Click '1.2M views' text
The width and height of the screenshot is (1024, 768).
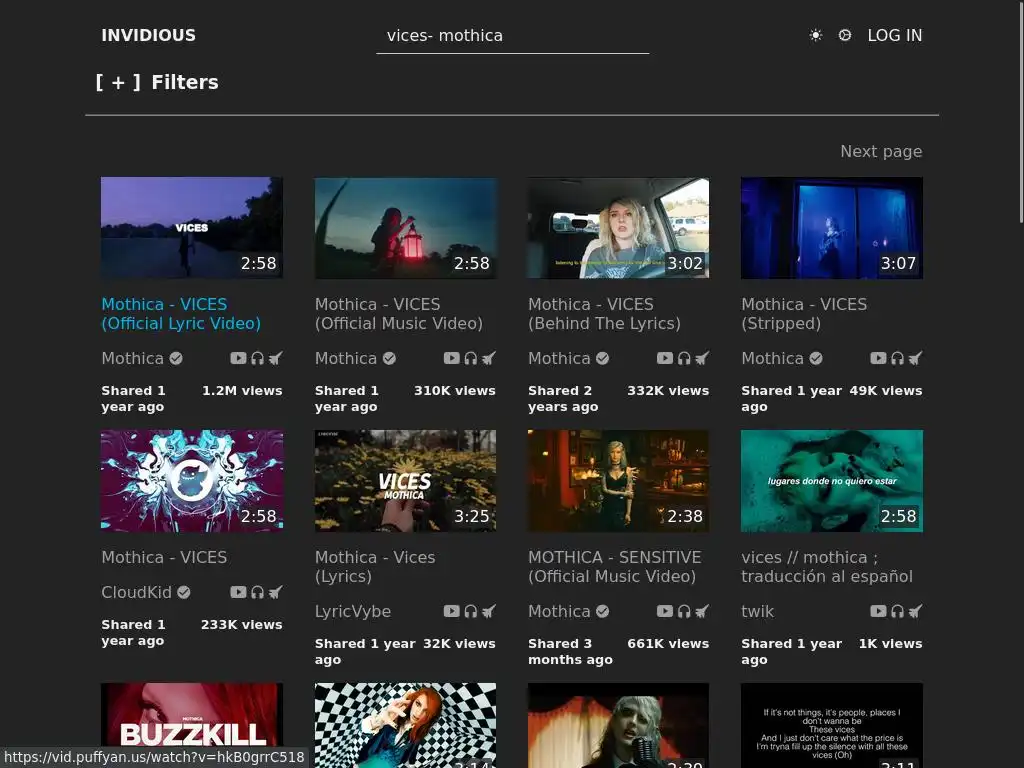(x=242, y=391)
